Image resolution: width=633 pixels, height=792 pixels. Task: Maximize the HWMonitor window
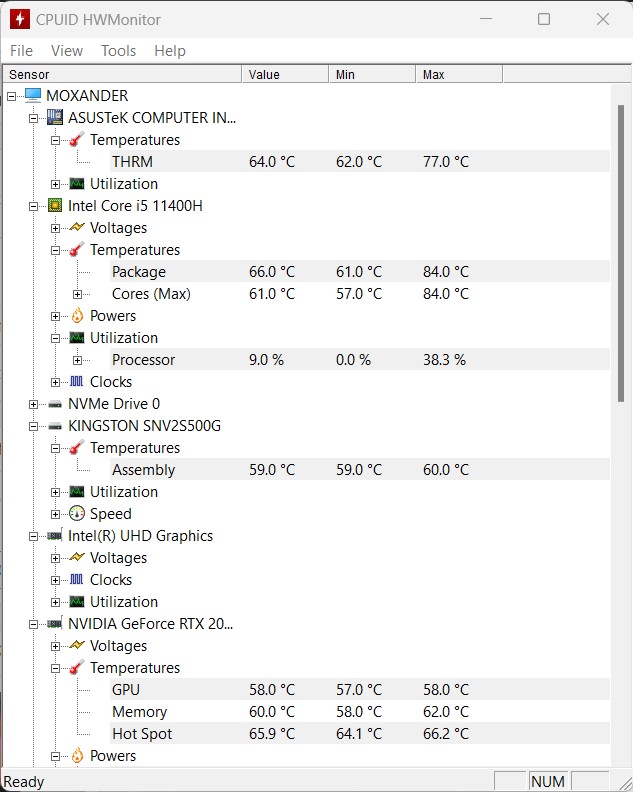point(544,19)
